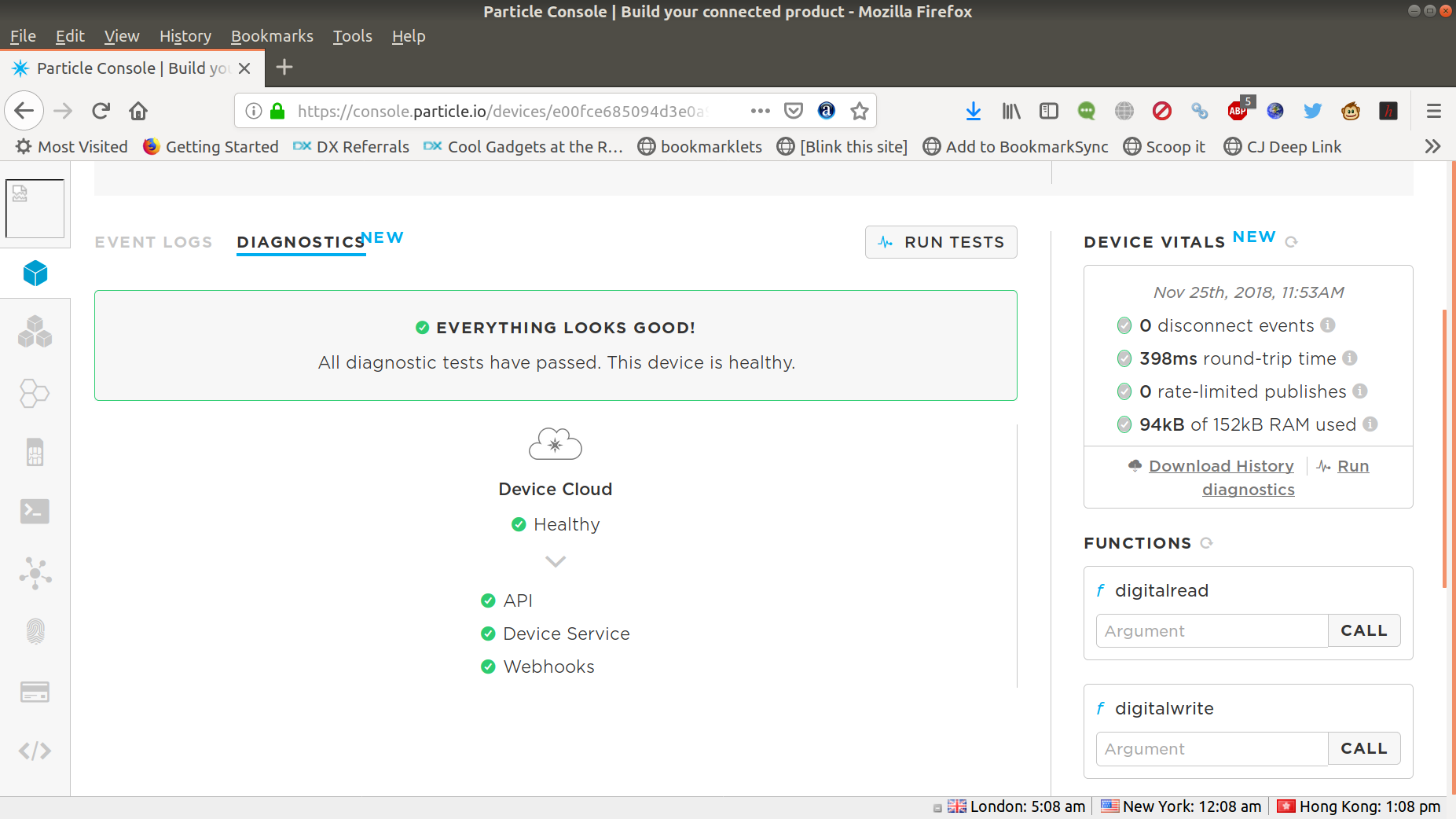Screen dimensions: 1456x819
Task: Call the digitalwrite function
Action: click(1364, 748)
